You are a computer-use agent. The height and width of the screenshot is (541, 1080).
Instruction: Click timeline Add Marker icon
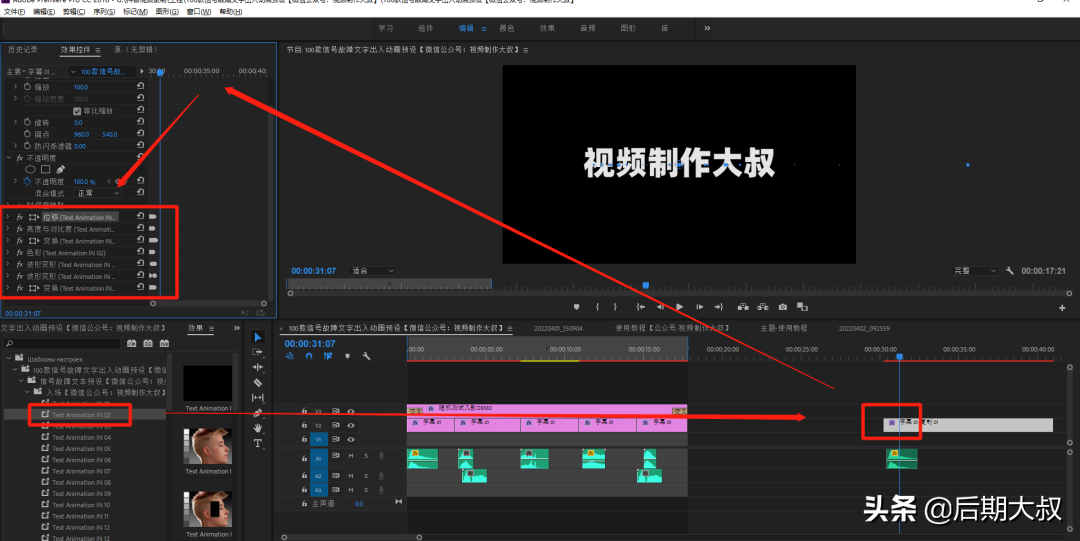pyautogui.click(x=347, y=356)
